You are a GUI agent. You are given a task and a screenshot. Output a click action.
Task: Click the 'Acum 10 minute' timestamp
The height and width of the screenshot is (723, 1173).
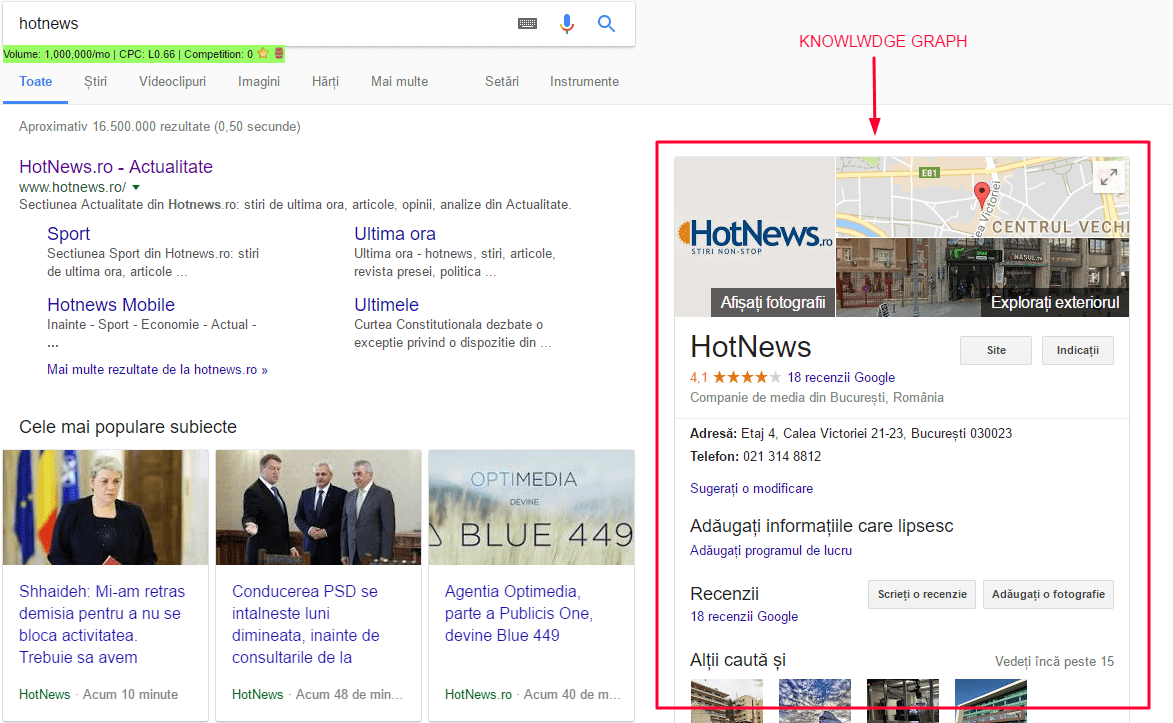click(130, 695)
